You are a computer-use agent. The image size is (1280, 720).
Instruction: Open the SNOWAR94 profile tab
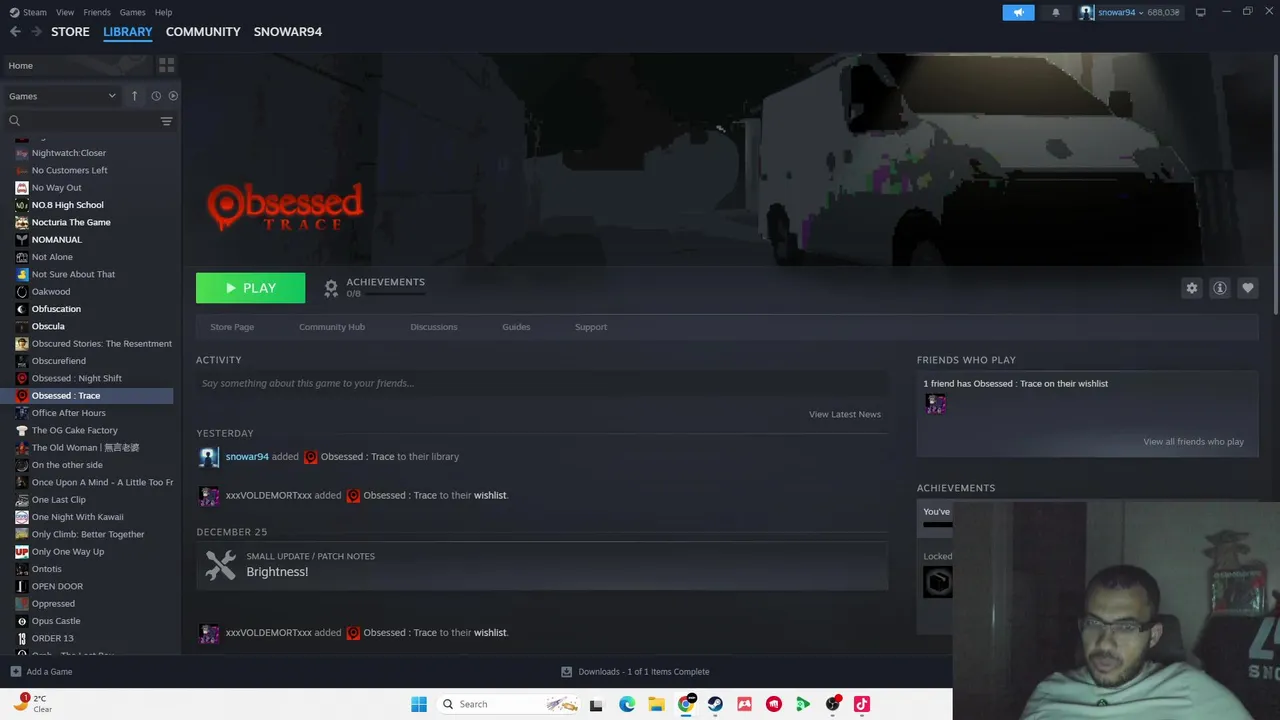pyautogui.click(x=288, y=31)
